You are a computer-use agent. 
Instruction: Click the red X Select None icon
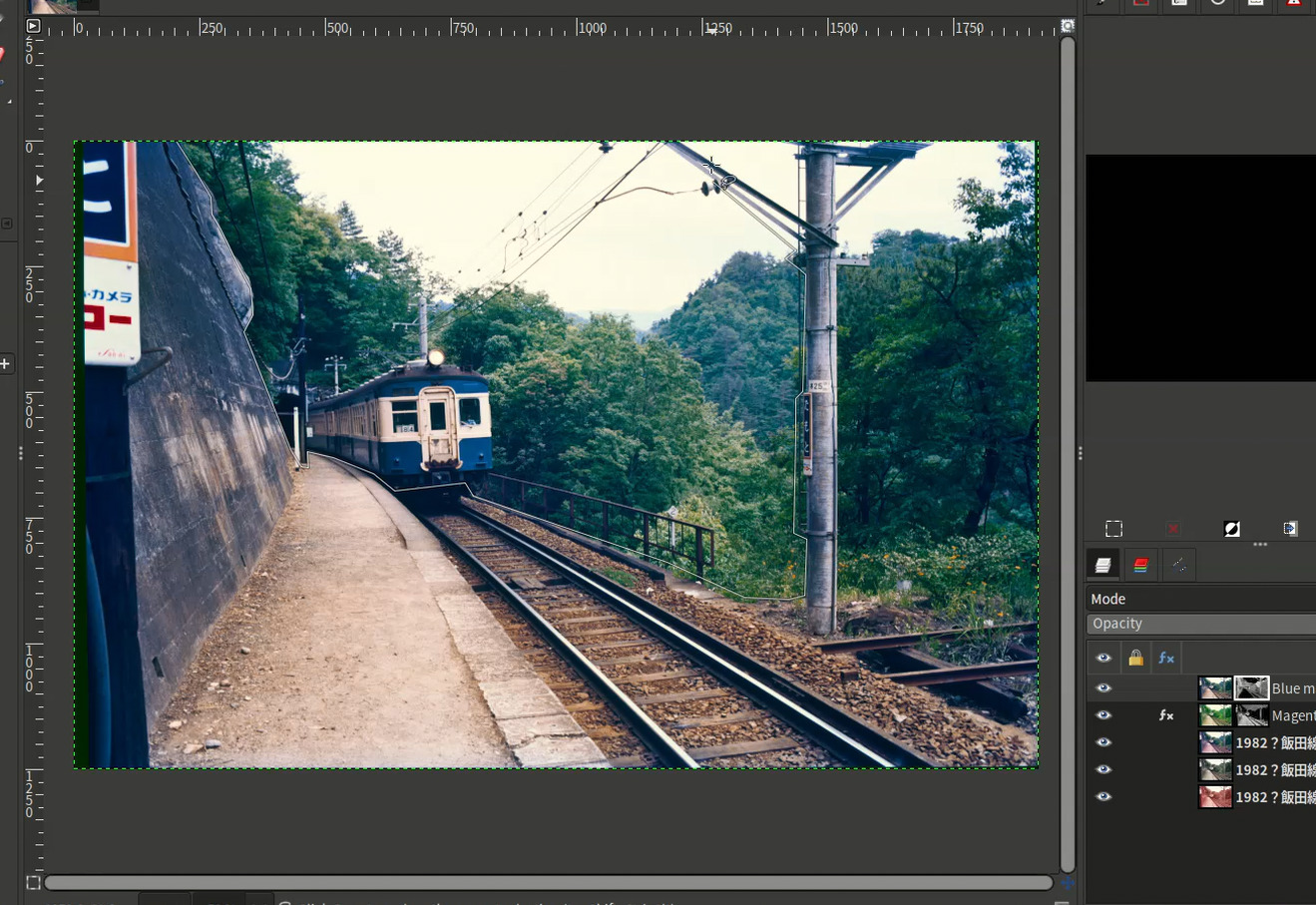(1172, 529)
